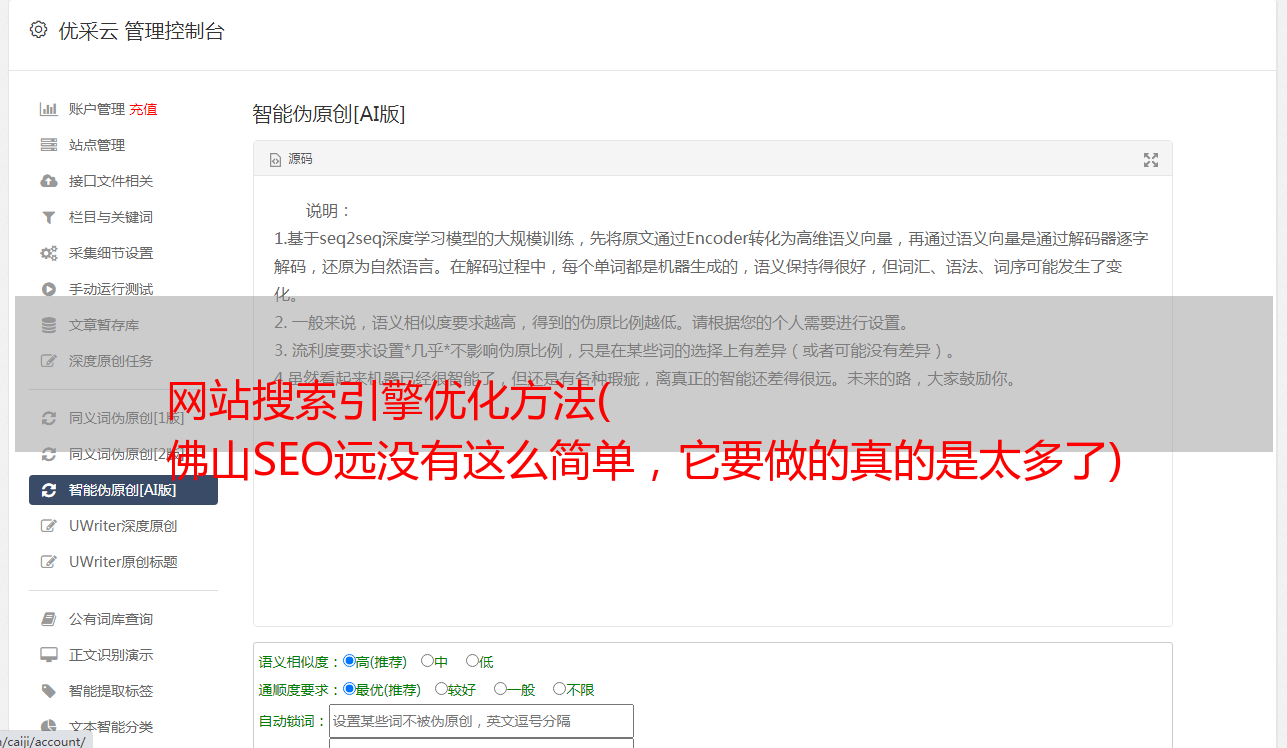Go to 文本智能分类 page

[x=111, y=727]
